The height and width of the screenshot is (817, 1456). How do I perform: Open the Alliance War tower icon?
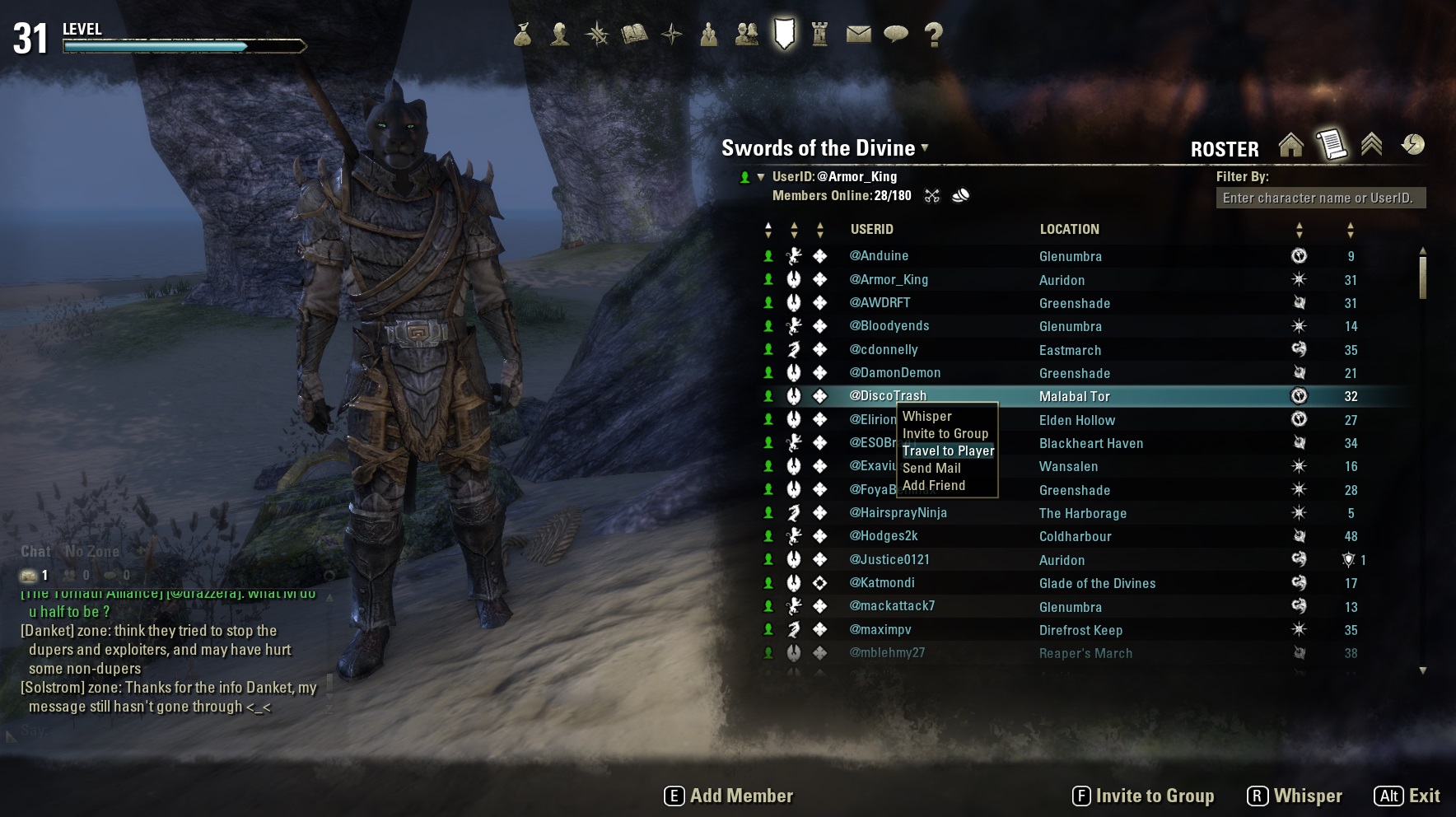click(819, 34)
